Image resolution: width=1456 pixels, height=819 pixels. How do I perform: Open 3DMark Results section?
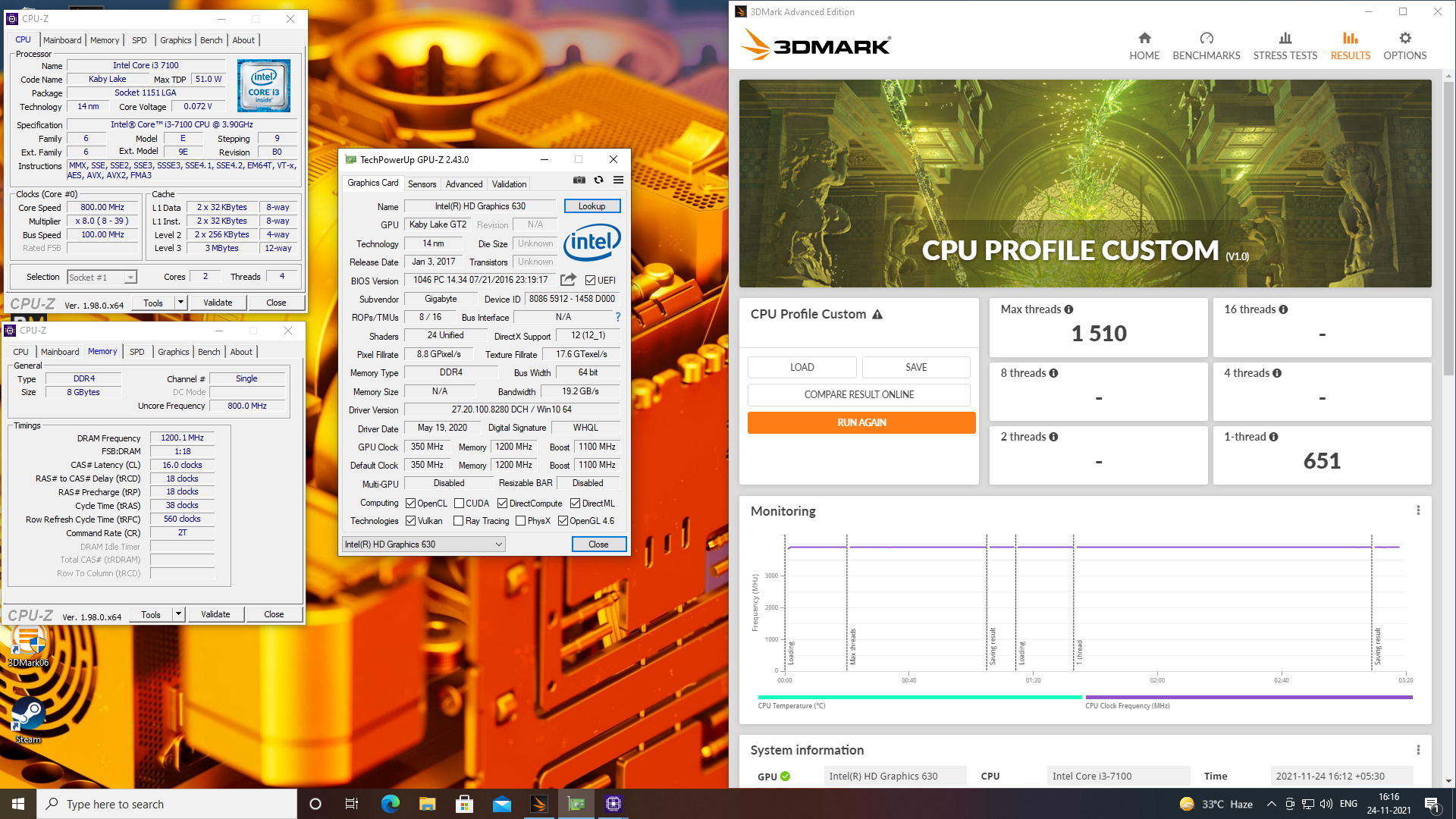point(1351,46)
